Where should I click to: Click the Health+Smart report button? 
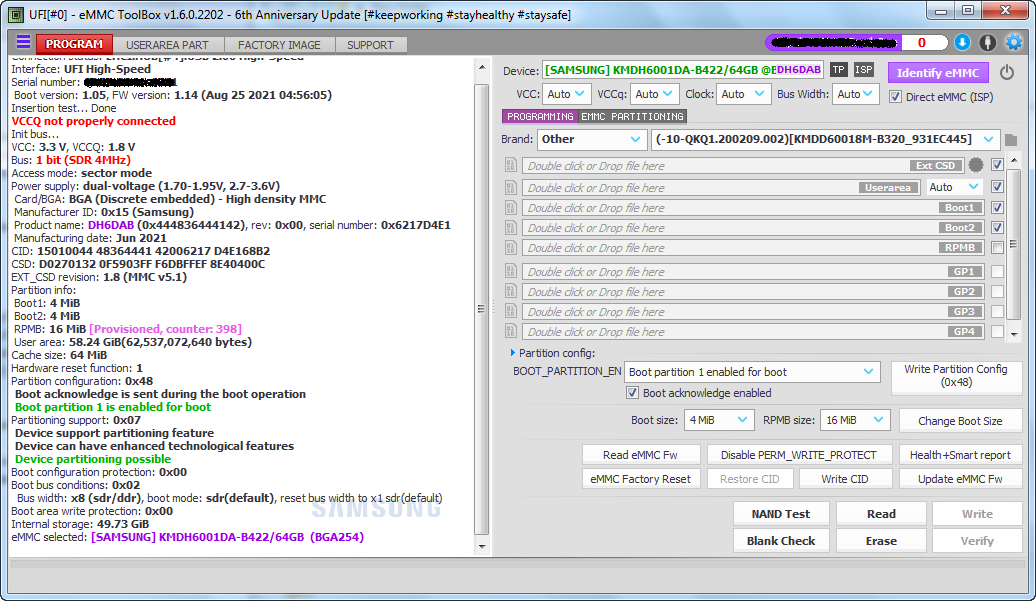pos(959,455)
